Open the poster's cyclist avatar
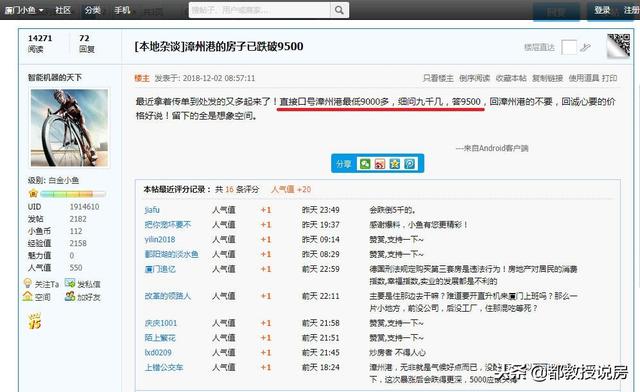 [x=69, y=128]
